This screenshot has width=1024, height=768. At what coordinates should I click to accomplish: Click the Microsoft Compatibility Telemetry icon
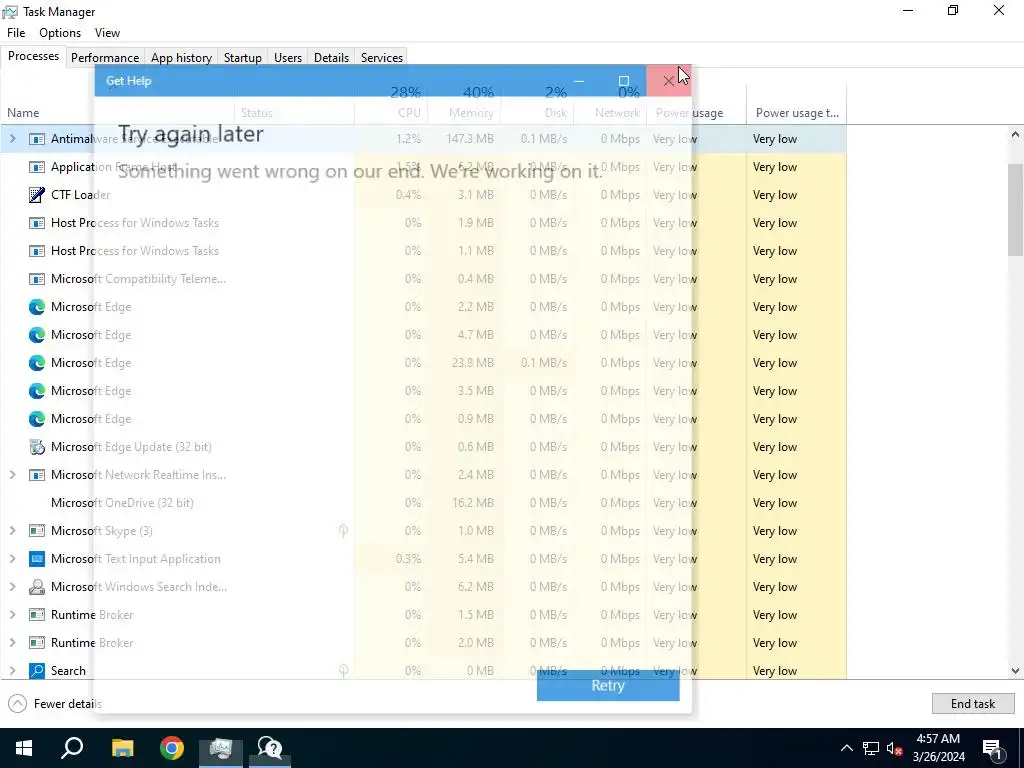(37, 279)
